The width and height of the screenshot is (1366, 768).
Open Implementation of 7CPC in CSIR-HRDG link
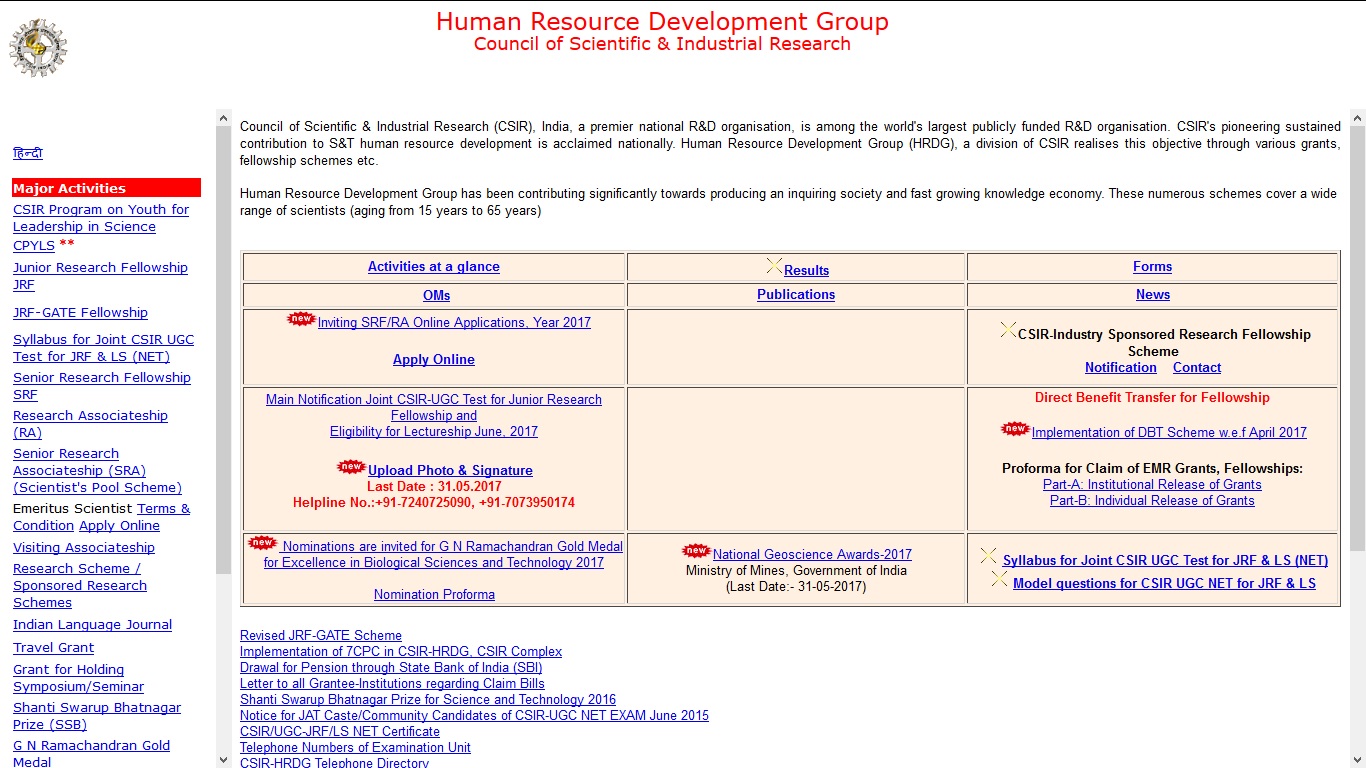point(401,652)
